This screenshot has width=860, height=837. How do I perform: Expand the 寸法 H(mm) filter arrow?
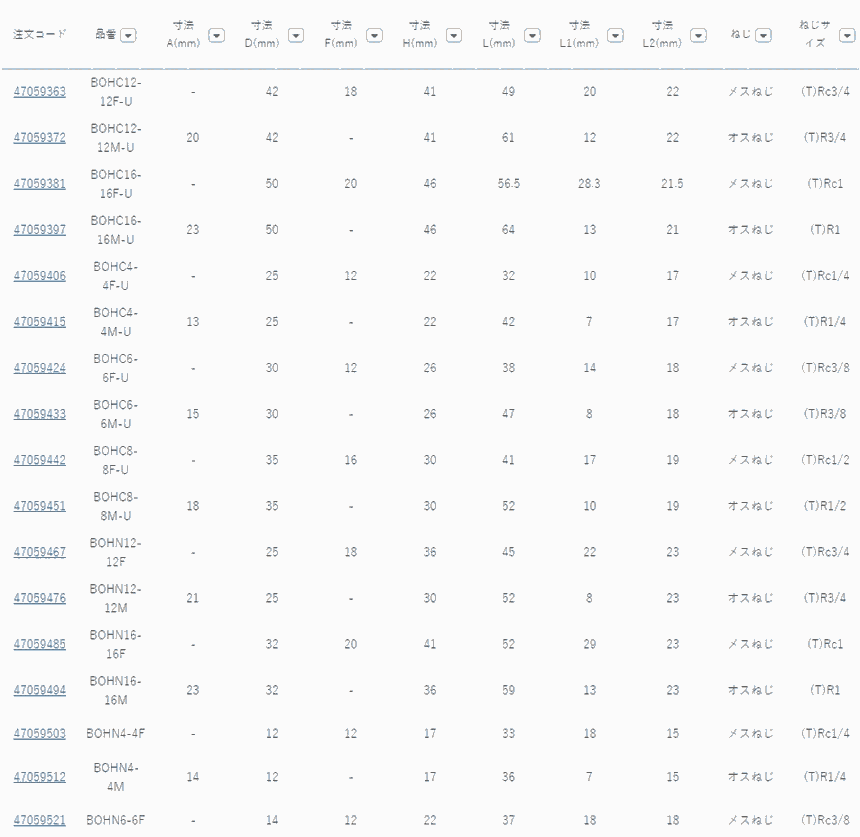click(x=454, y=36)
